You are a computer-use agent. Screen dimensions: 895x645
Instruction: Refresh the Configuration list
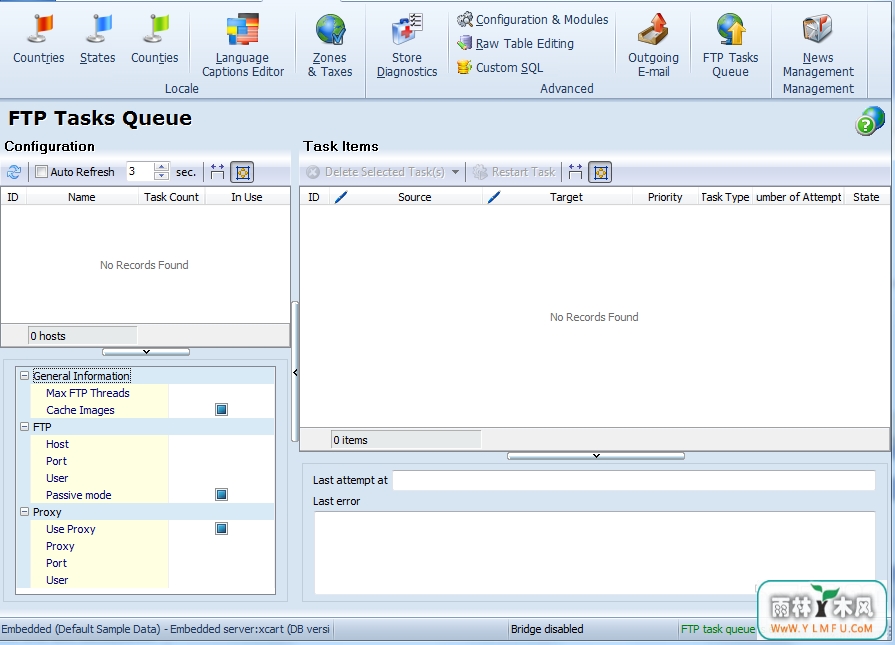coord(14,172)
